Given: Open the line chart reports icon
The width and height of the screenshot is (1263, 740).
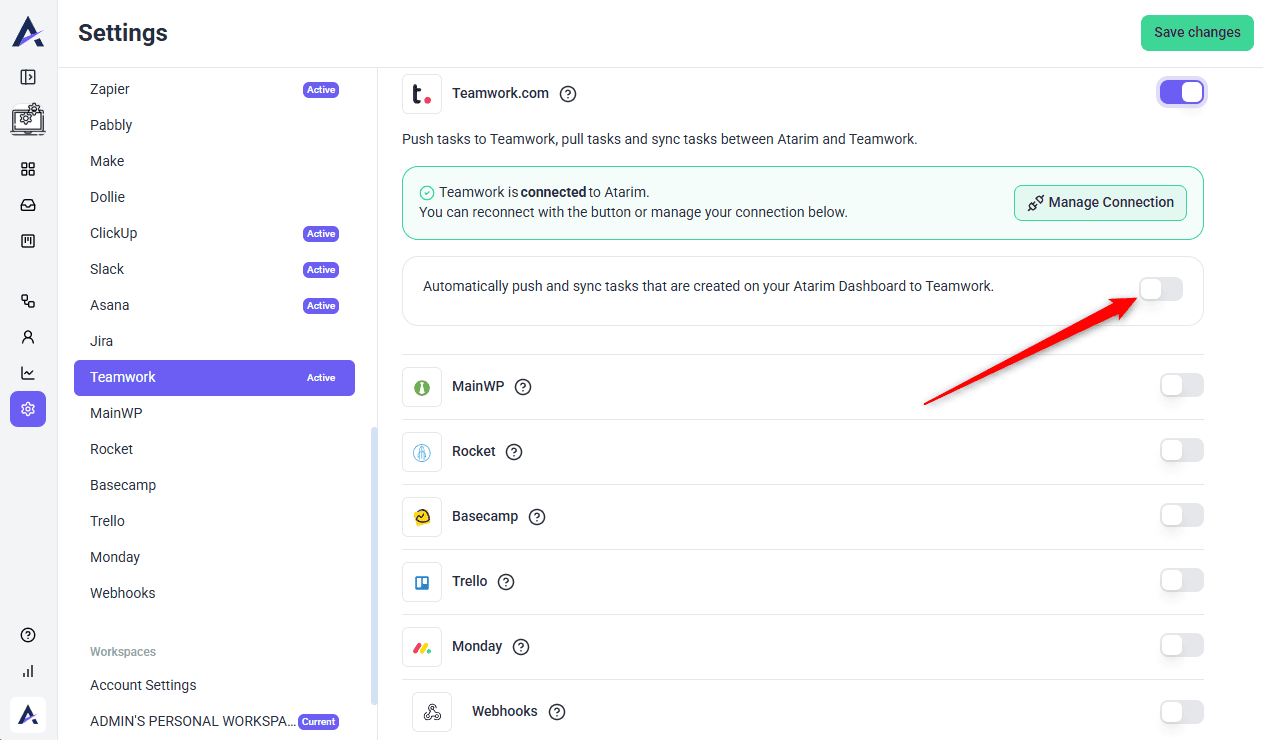Looking at the screenshot, I should 28,373.
